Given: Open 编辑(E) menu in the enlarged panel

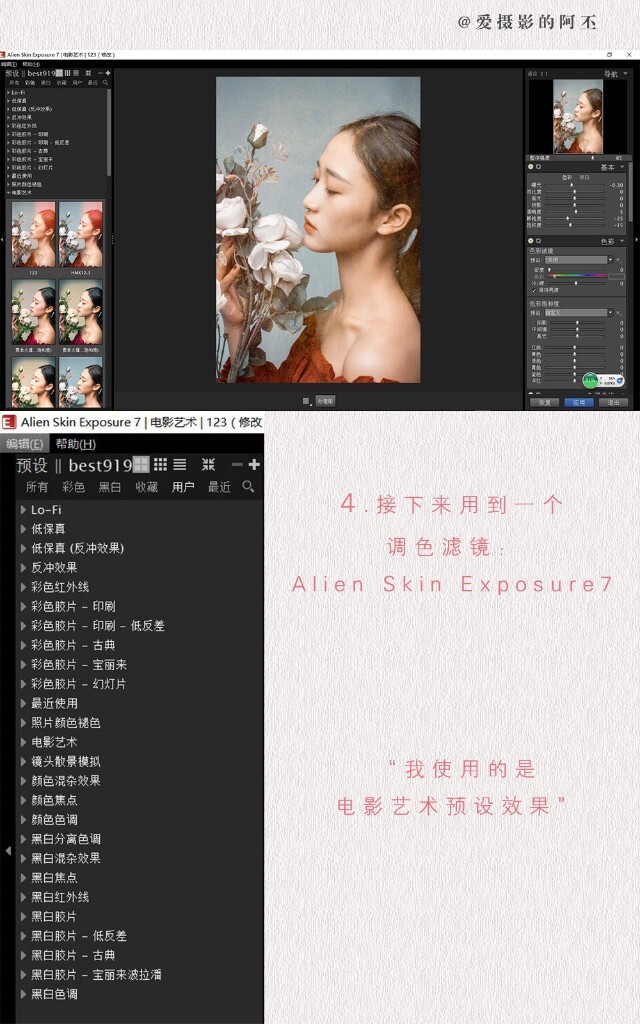Looking at the screenshot, I should point(25,444).
